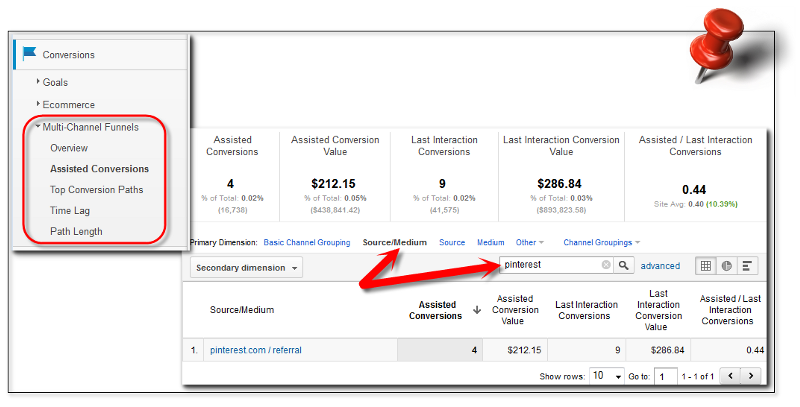Viewport: 800px width, 407px height.
Task: Go to next page arrow
Action: pyautogui.click(x=751, y=376)
